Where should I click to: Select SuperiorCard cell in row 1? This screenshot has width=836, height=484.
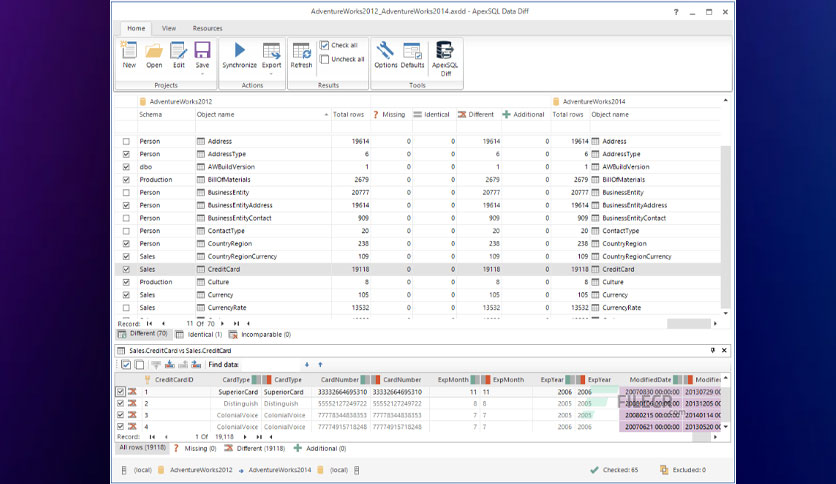point(238,392)
